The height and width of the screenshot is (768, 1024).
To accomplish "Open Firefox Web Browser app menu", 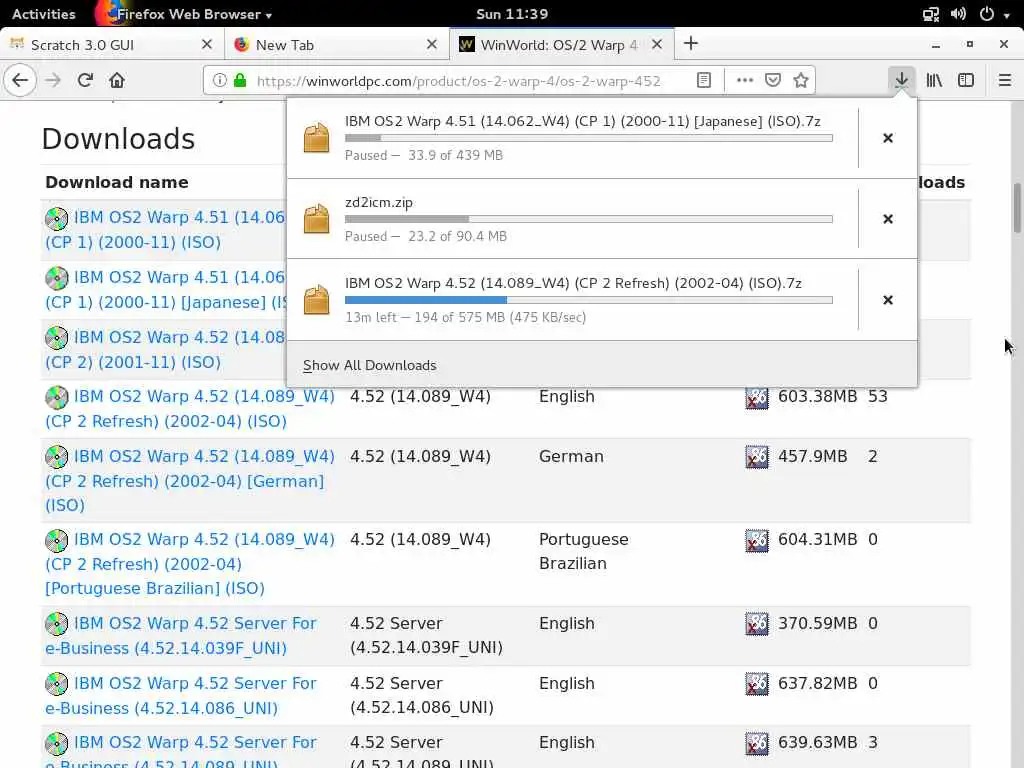I will click(186, 14).
